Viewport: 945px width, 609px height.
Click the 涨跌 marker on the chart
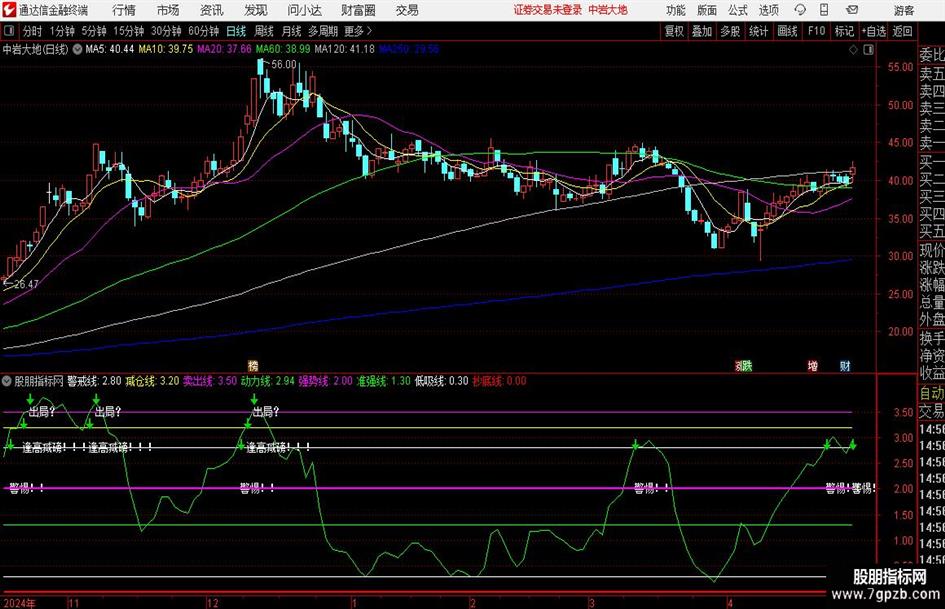click(x=744, y=365)
